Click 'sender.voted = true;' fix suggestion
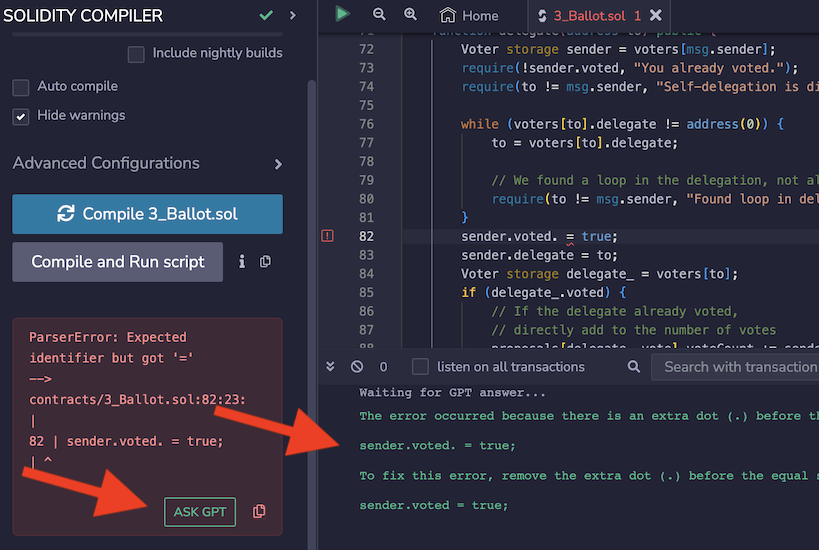 434,506
